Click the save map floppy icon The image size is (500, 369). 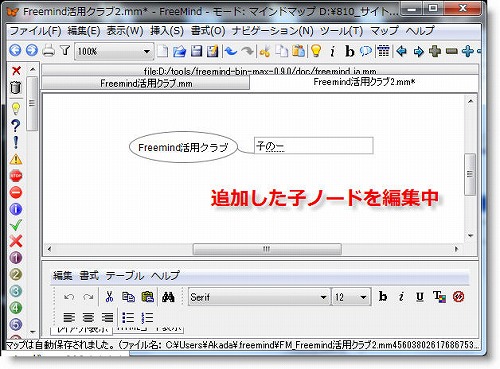[196, 51]
